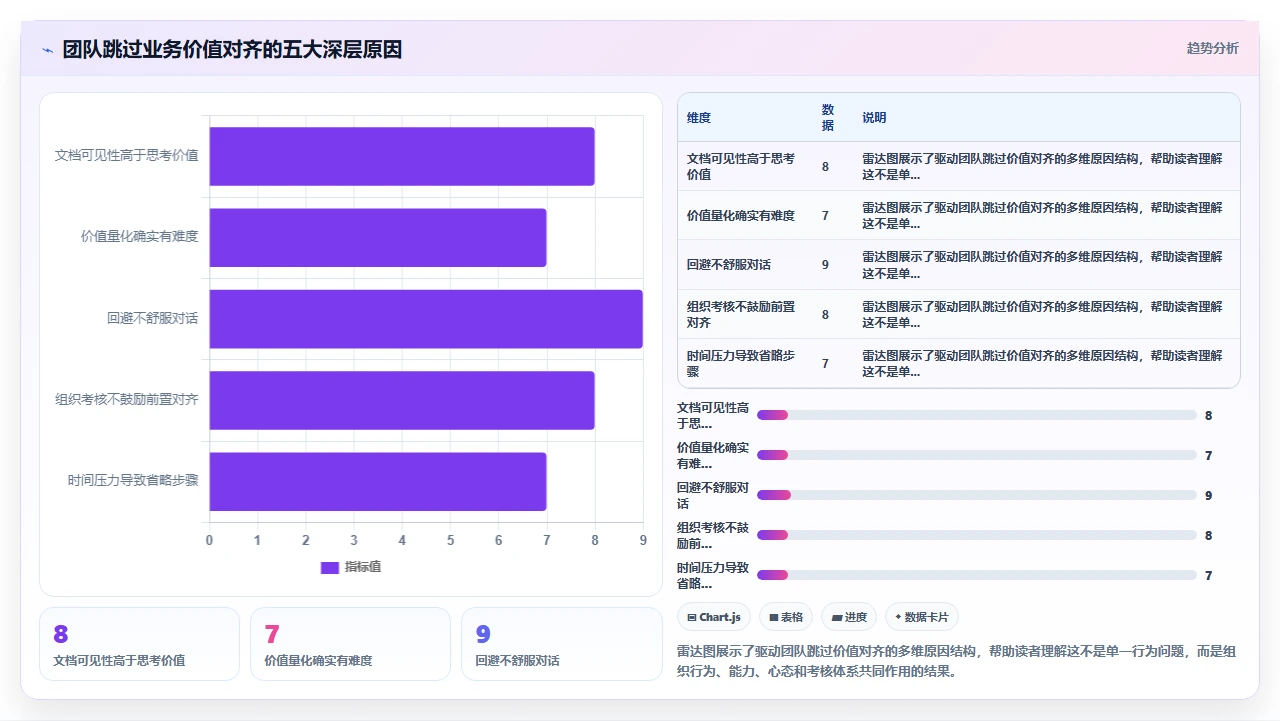Image resolution: width=1280 pixels, height=721 pixels.
Task: Open the stat card showing 9 回避不舒服对话
Action: coord(562,644)
